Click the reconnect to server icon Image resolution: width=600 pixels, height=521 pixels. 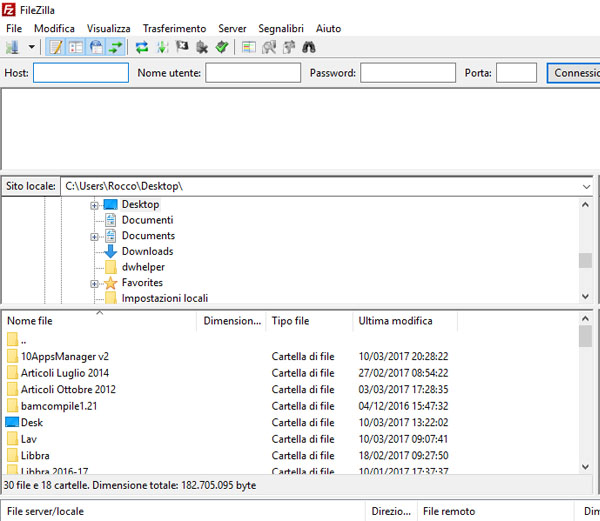point(222,47)
